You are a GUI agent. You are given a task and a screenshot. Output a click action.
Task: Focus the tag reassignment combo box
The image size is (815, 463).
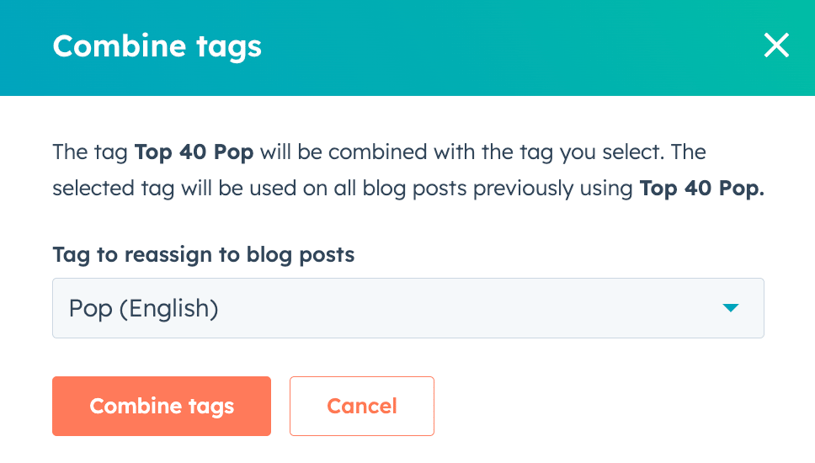click(x=407, y=308)
